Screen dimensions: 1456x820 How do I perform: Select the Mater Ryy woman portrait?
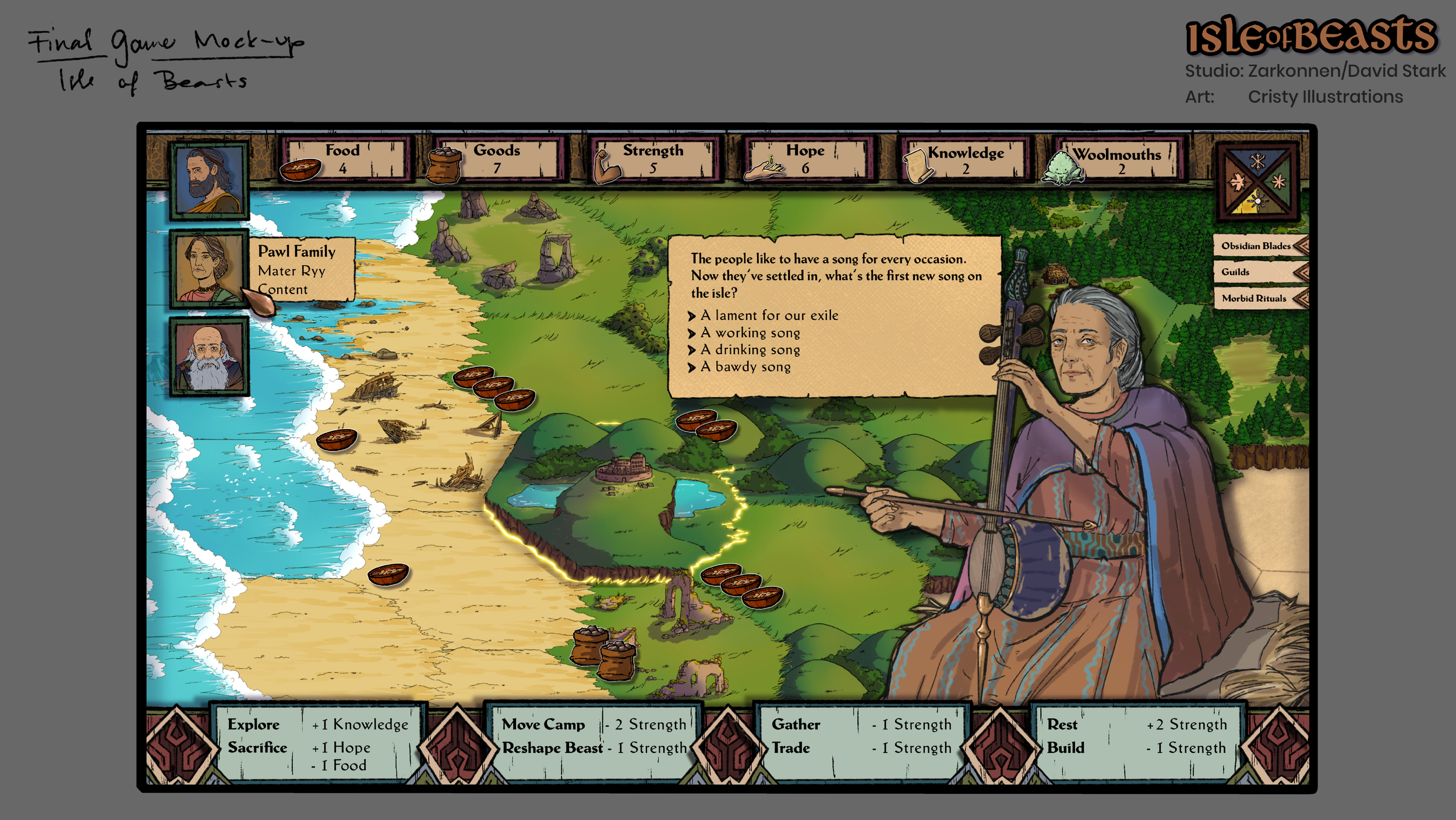[209, 268]
